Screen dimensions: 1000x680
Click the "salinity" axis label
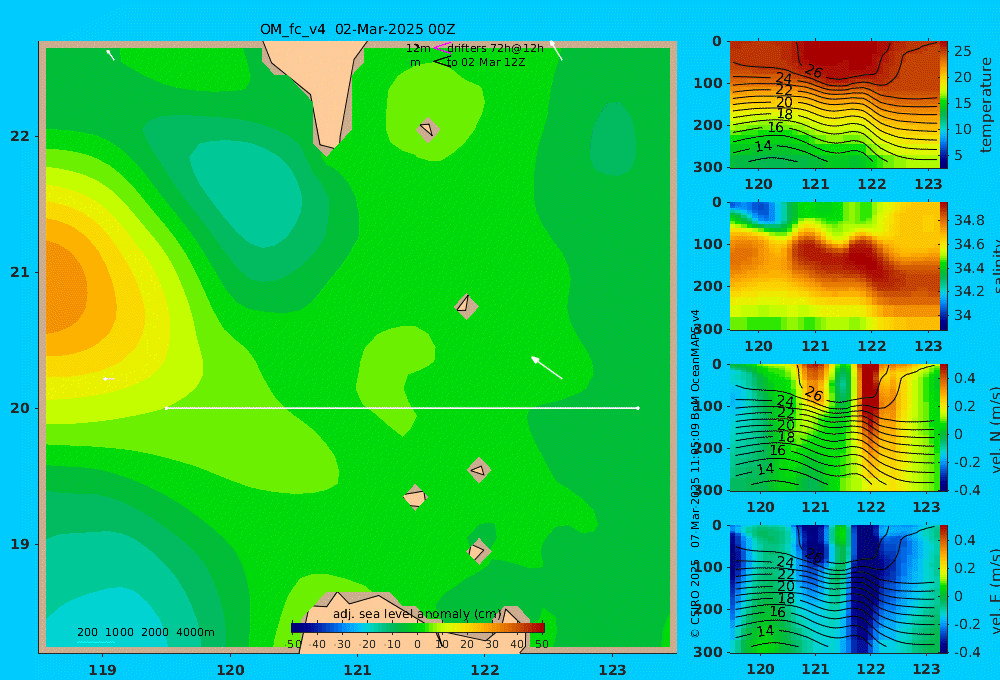pyautogui.click(x=994, y=267)
